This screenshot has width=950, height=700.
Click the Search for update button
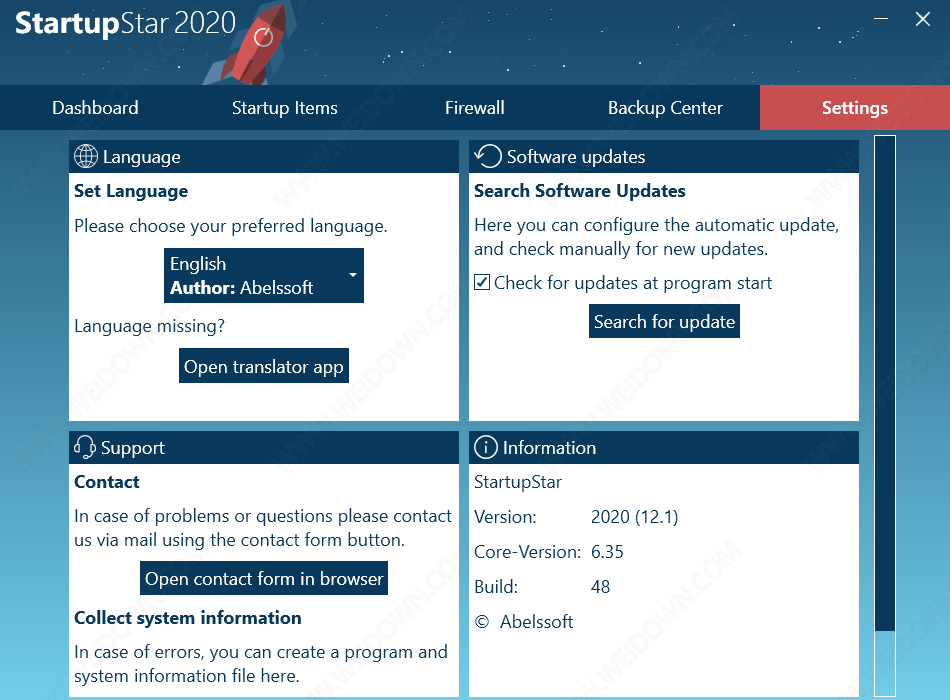pos(664,321)
